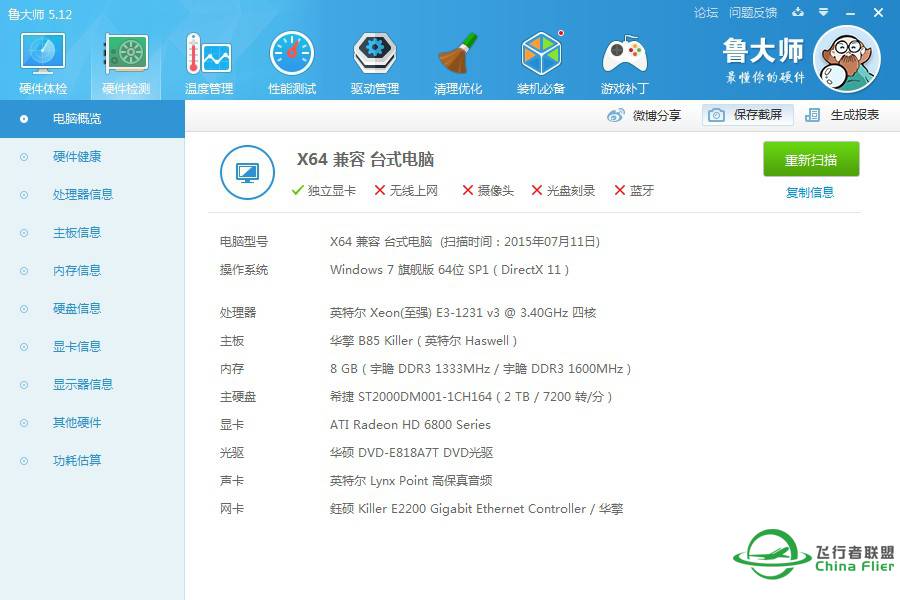
Task: Open 游戏补丁 game patches
Action: click(624, 60)
